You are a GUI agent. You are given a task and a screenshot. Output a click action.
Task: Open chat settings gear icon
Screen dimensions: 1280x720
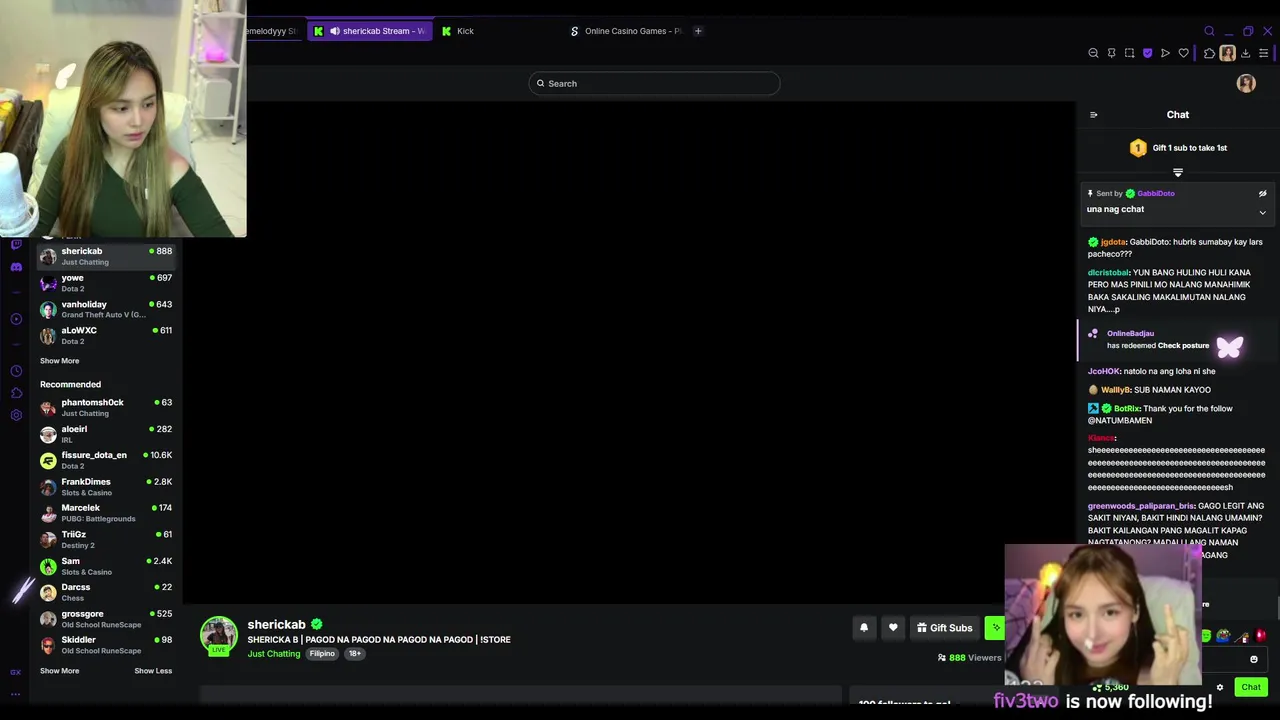pos(1219,687)
